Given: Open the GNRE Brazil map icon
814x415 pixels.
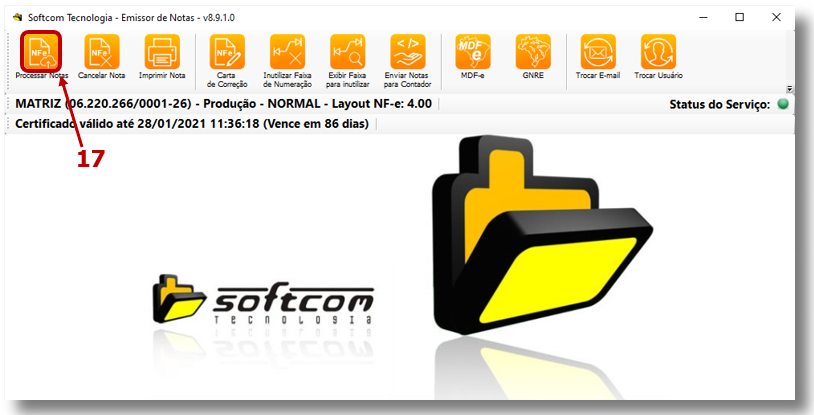Looking at the screenshot, I should [x=533, y=50].
